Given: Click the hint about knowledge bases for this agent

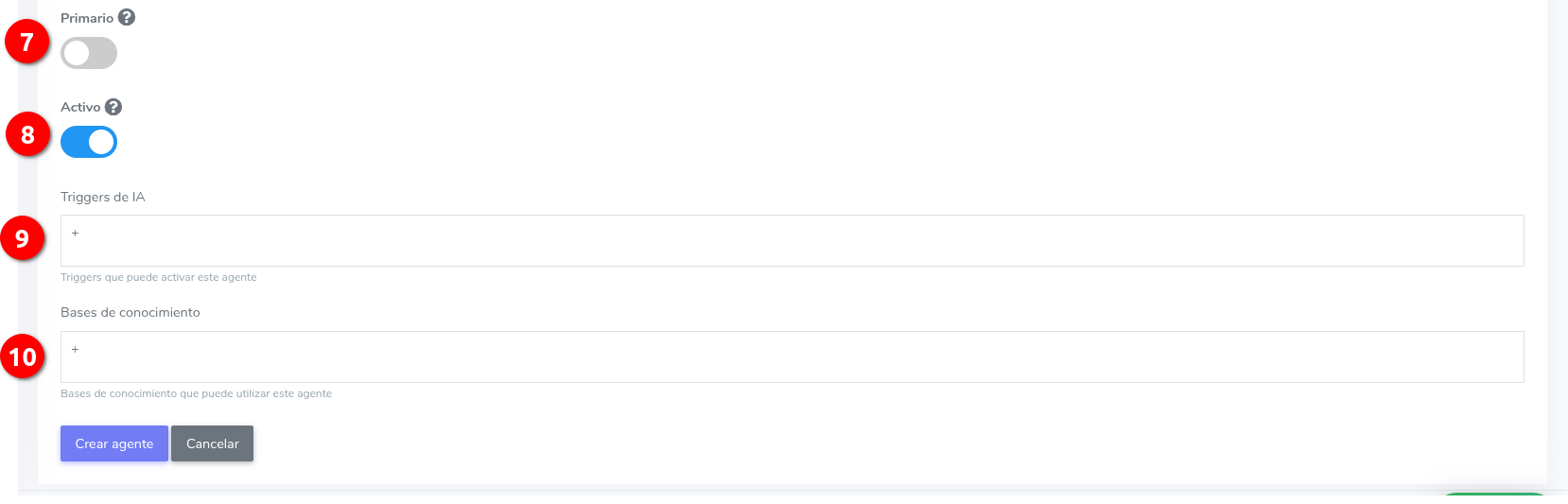Looking at the screenshot, I should coord(197,393).
